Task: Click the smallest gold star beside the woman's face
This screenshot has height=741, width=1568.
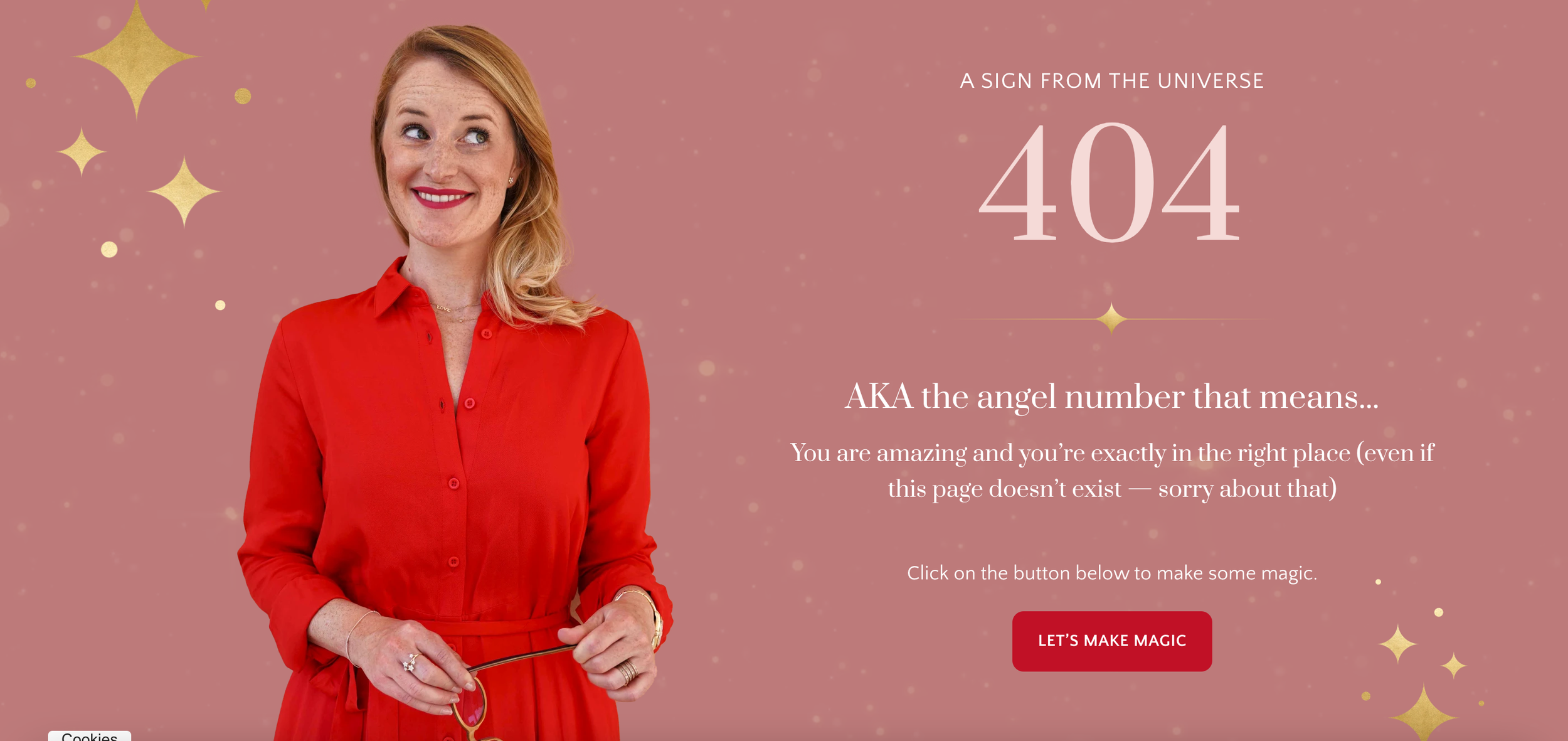Action: [x=81, y=151]
